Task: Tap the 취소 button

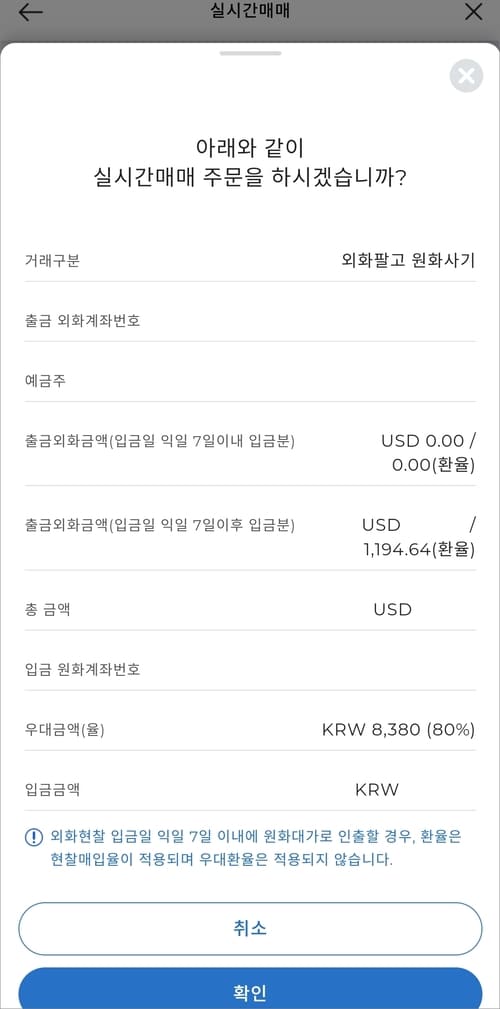Action: pos(250,929)
